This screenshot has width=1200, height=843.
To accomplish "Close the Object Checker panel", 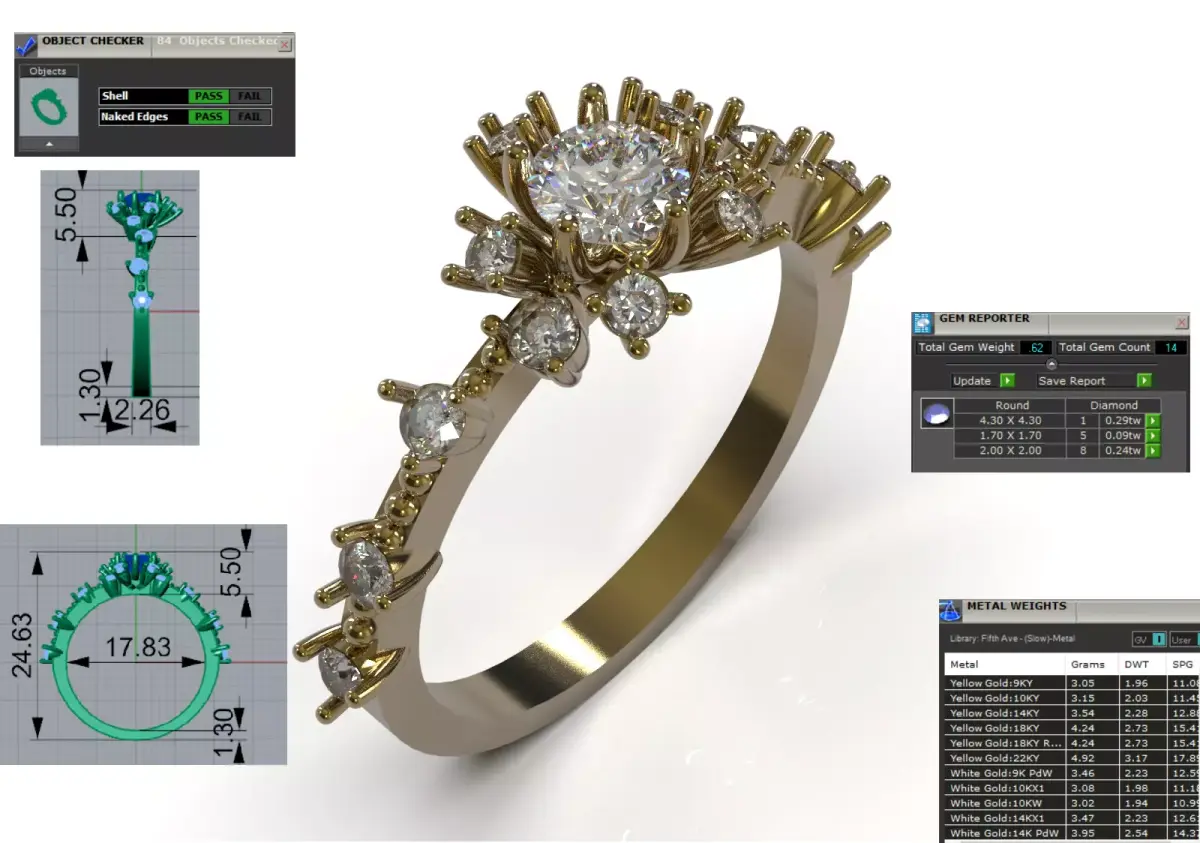I will point(285,44).
